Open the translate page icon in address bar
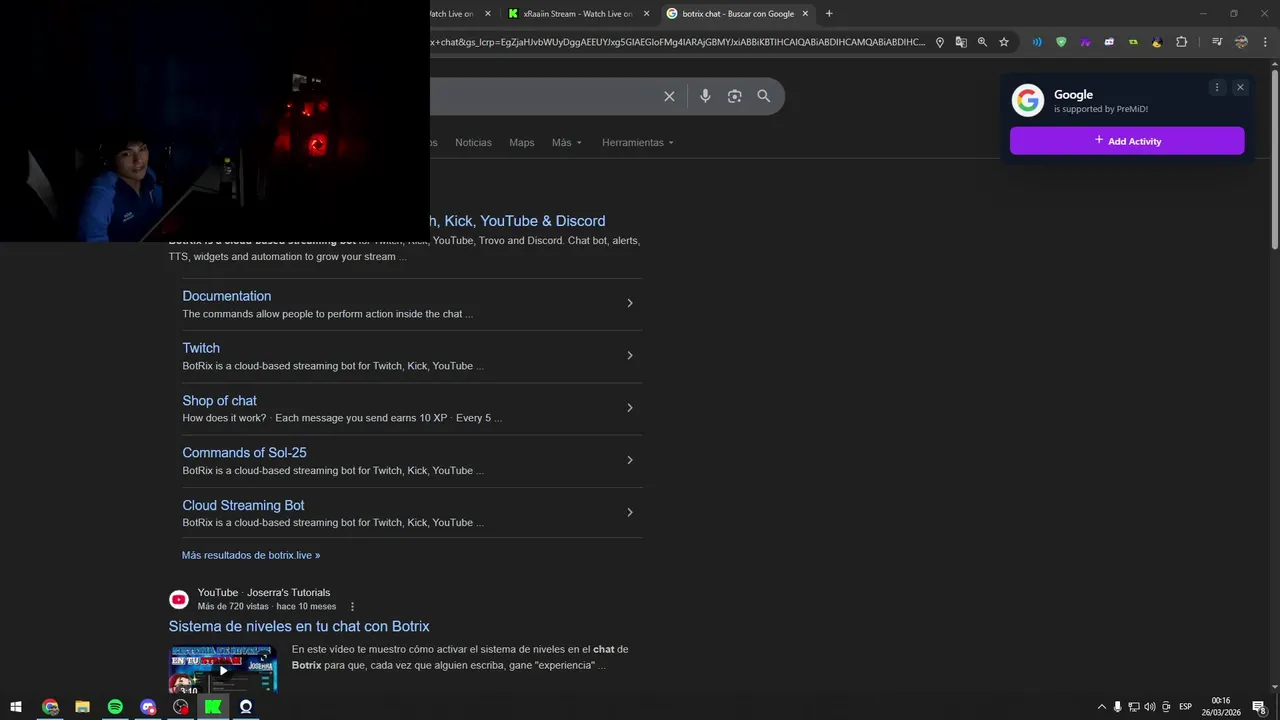This screenshot has width=1280, height=720. tap(961, 42)
